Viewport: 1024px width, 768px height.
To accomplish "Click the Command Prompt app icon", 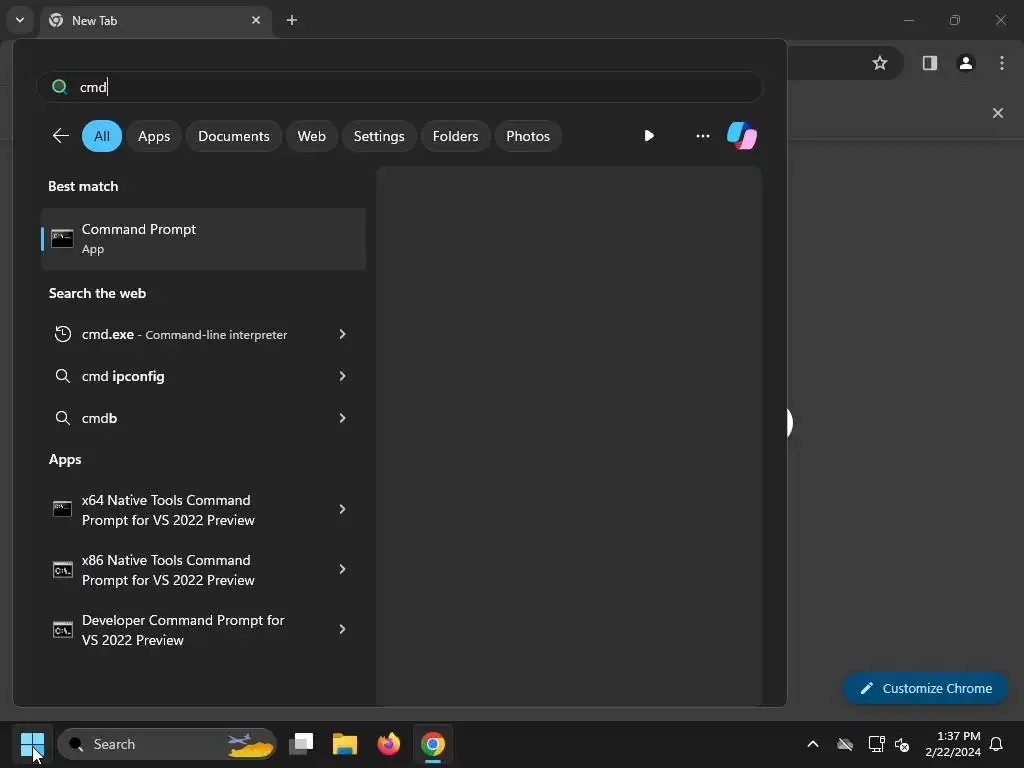I will click(x=62, y=239).
